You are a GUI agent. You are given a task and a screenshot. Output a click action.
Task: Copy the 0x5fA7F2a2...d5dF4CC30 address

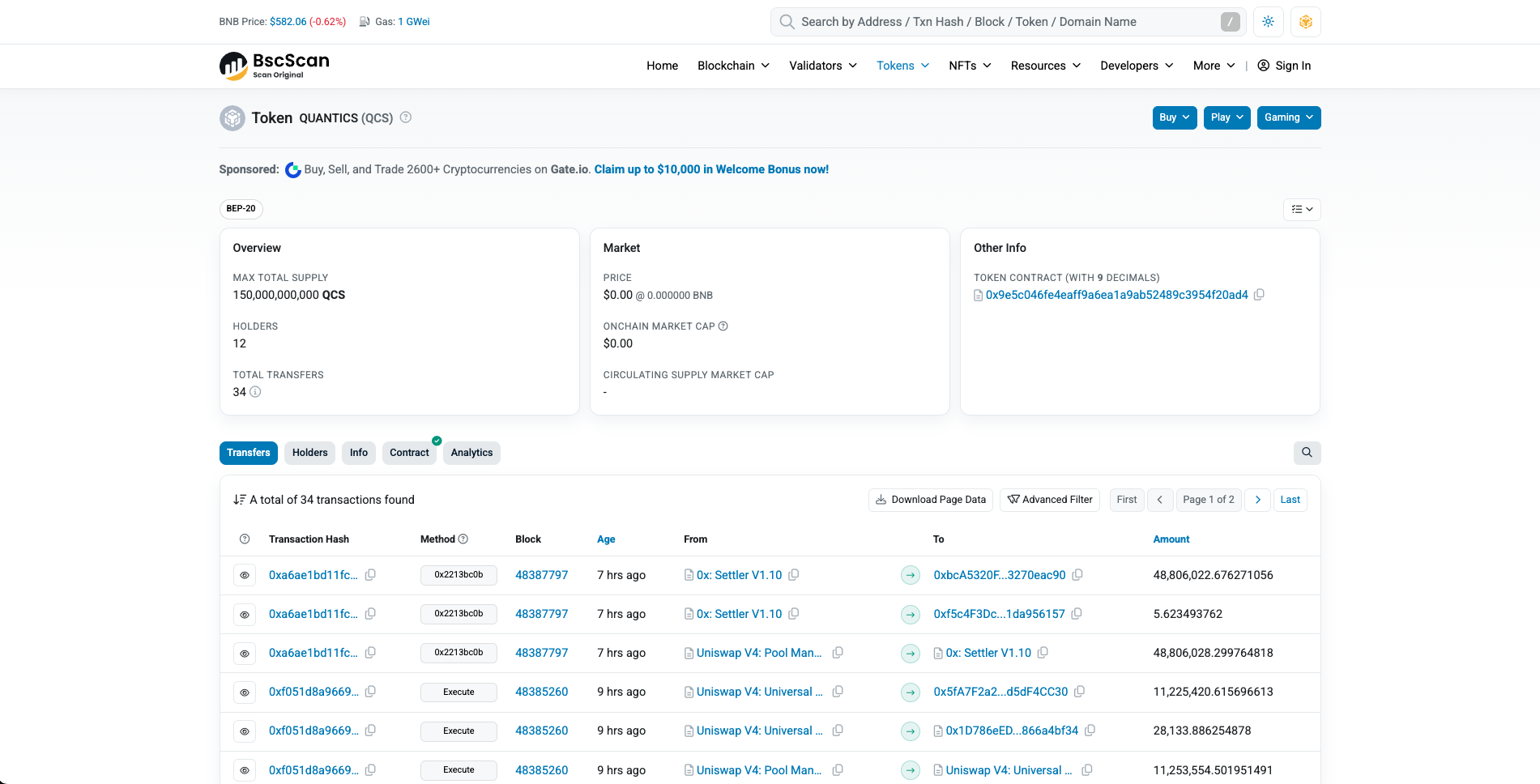pyautogui.click(x=1079, y=692)
